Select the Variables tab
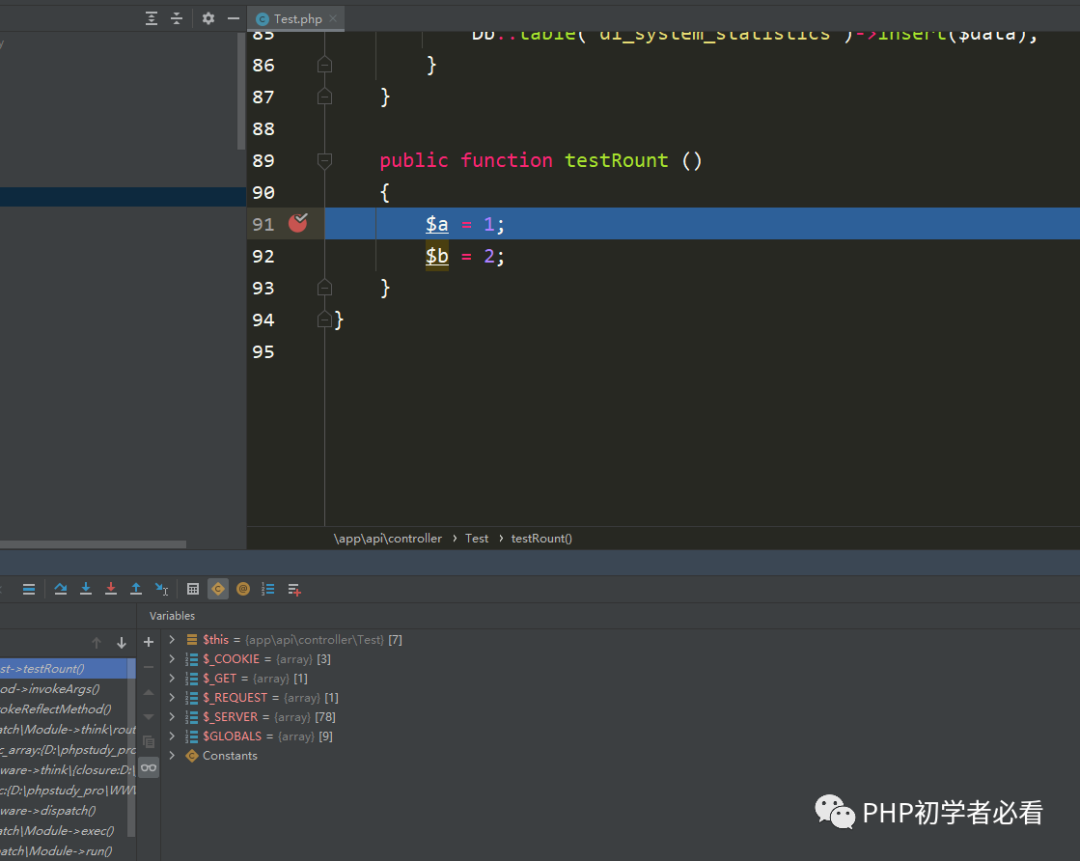This screenshot has width=1080, height=861. coord(172,616)
